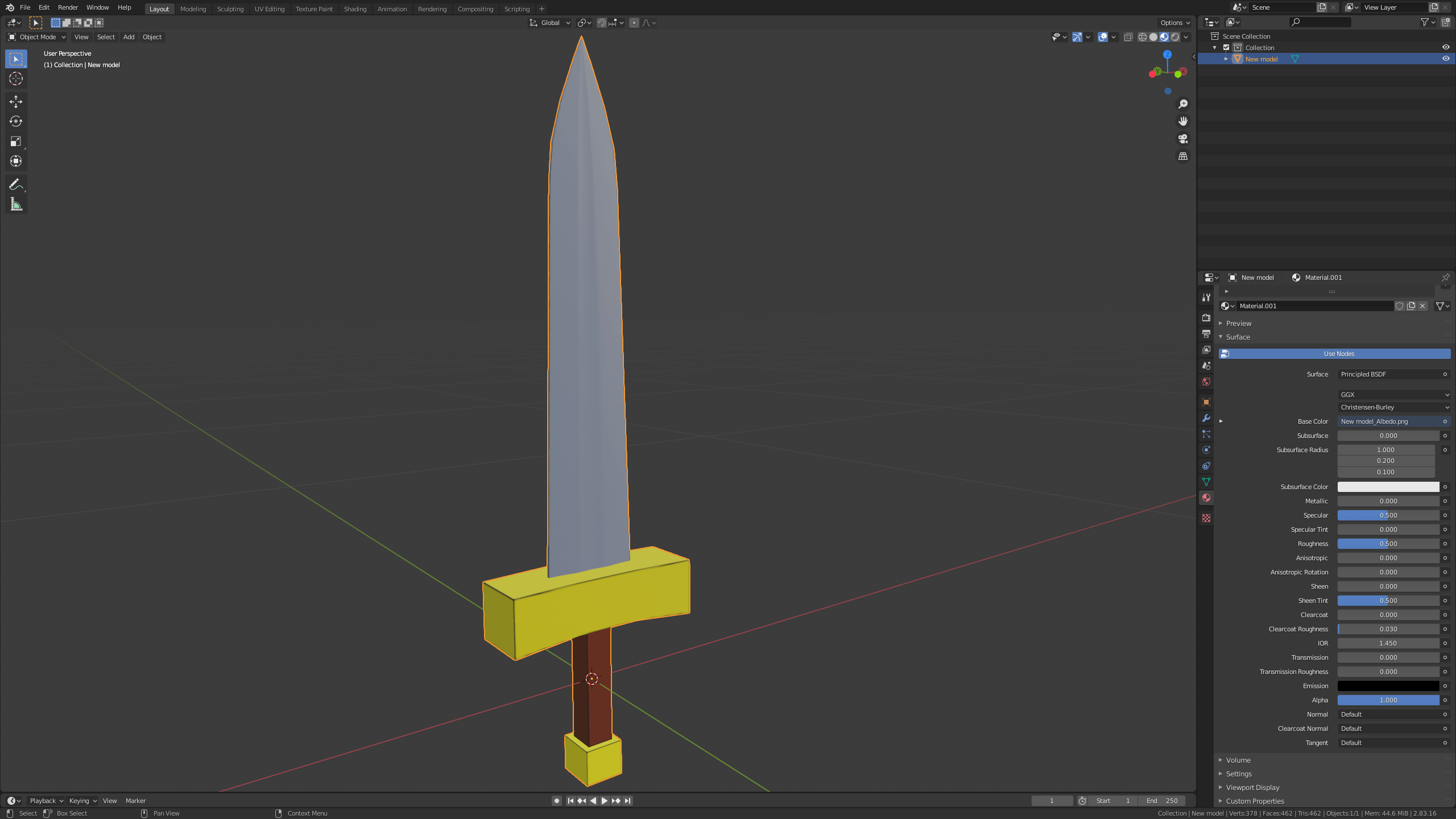Click the Roughness slider
The image size is (1456, 819).
(1388, 544)
